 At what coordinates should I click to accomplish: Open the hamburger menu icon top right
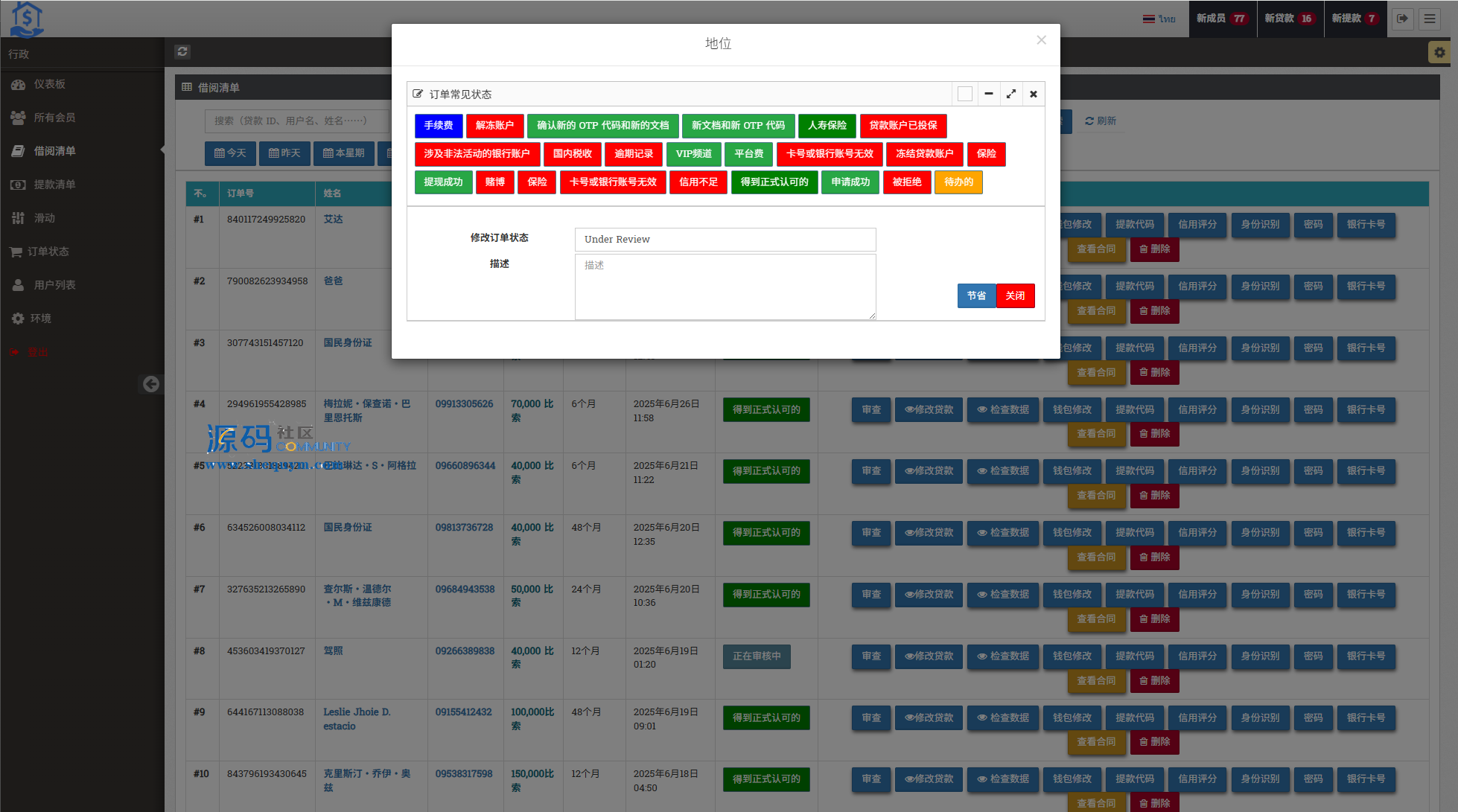(x=1430, y=19)
